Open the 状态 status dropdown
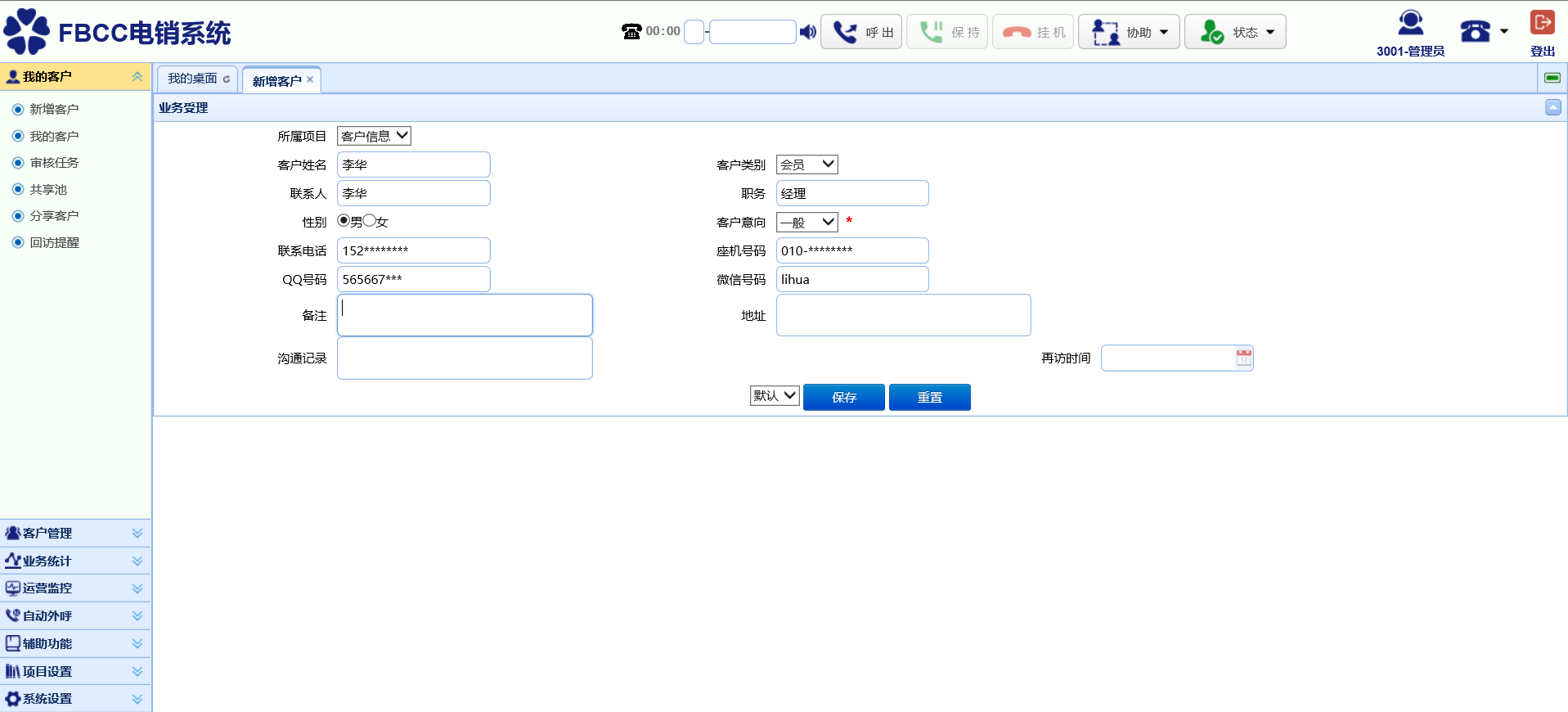1568x712 pixels. (1235, 32)
